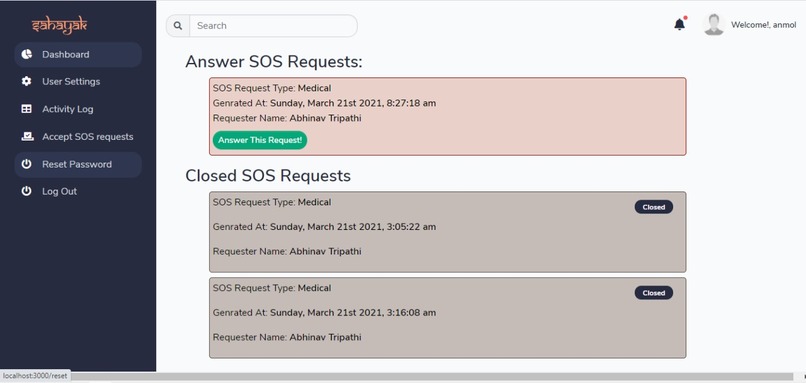The width and height of the screenshot is (806, 383).
Task: Open Accept SOS requests page
Action: click(x=78, y=137)
